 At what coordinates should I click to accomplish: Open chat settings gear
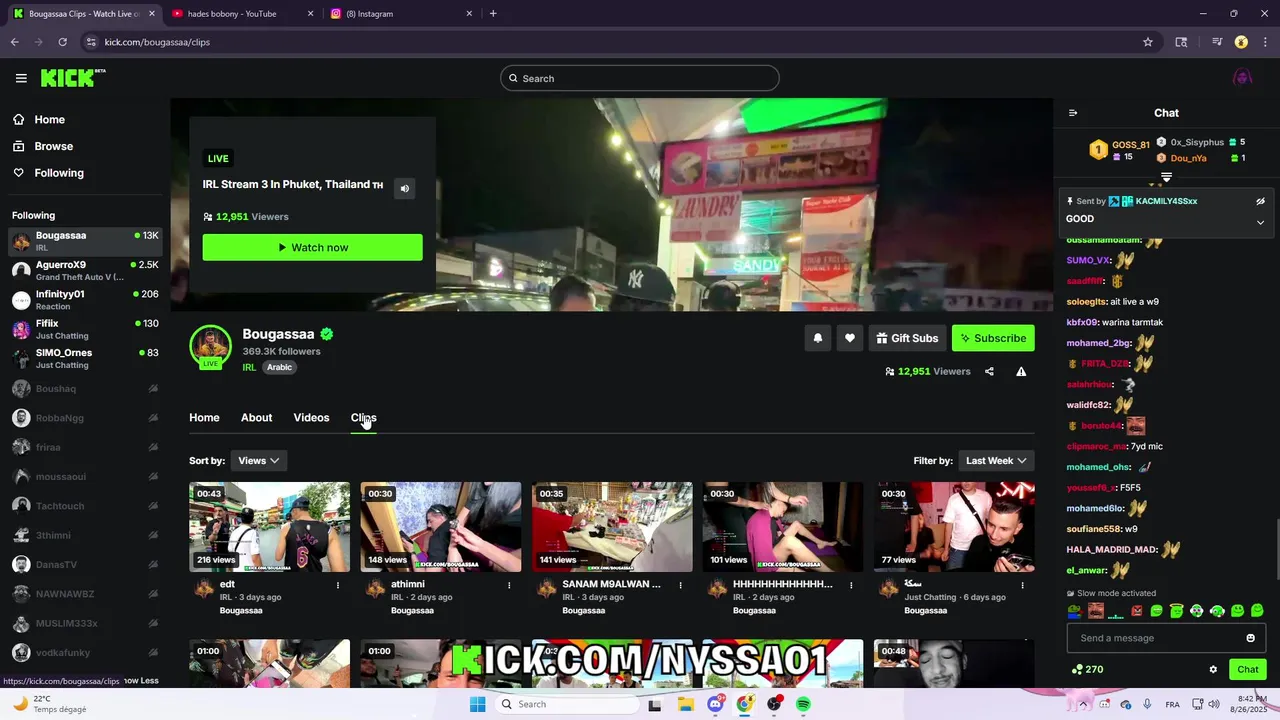click(x=1213, y=670)
